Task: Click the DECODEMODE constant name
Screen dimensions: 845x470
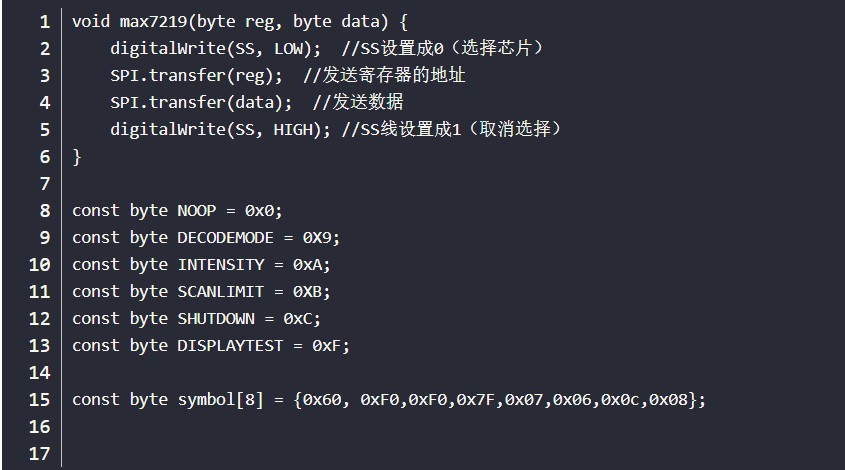Action: tap(225, 238)
